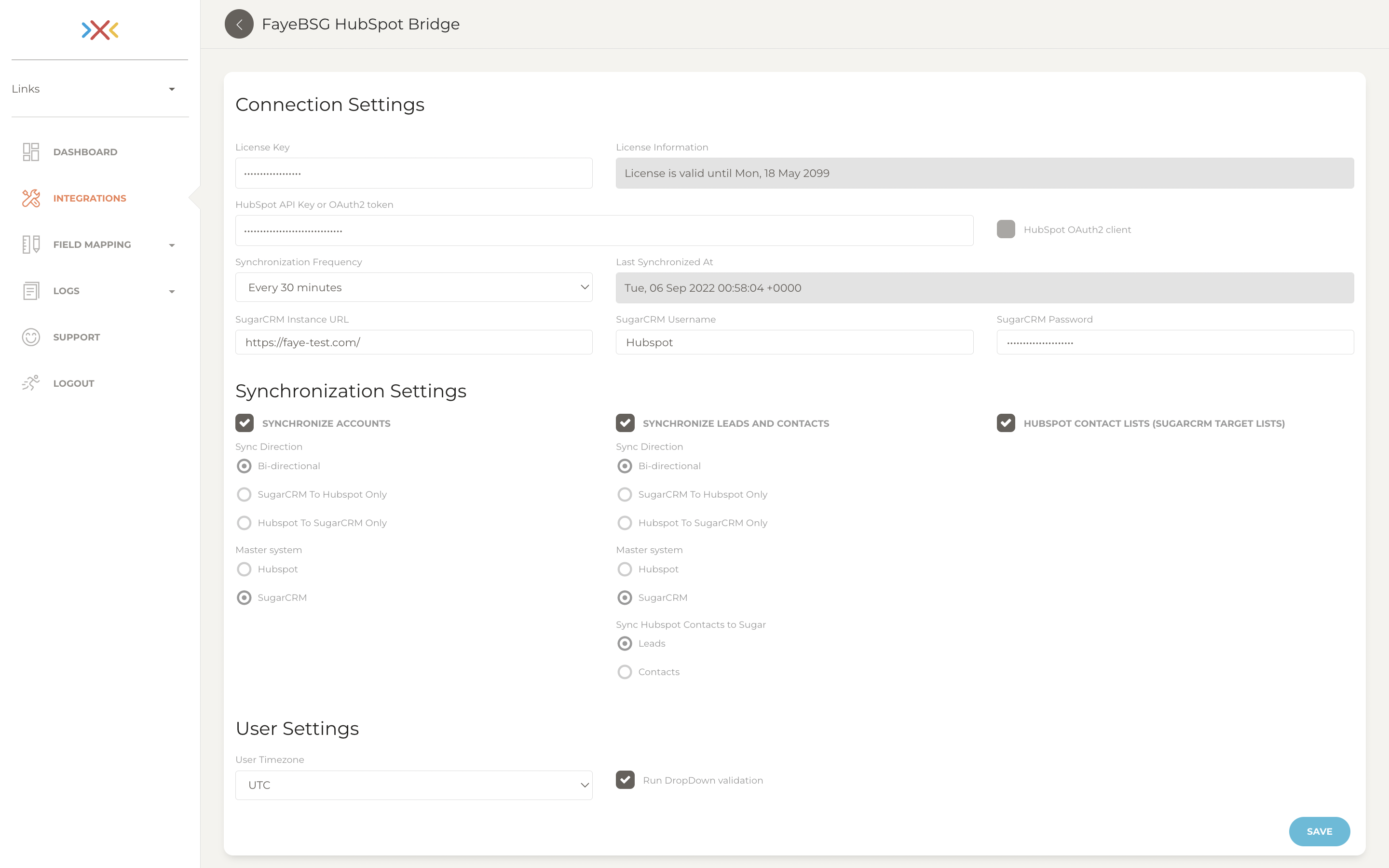
Task: Click the User Settings heading
Action: [x=297, y=729]
